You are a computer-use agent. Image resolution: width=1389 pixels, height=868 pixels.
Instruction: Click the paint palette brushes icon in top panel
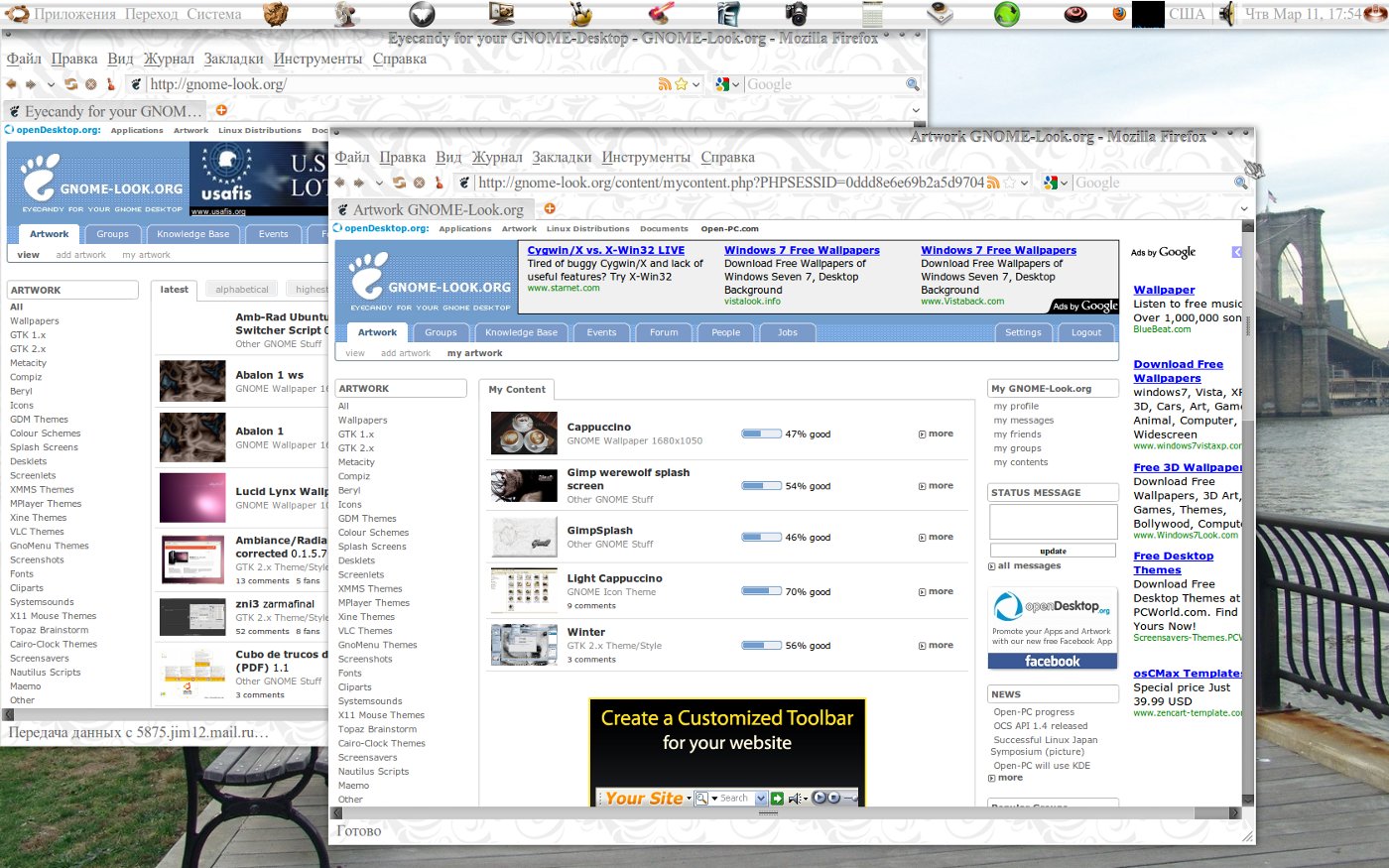(581, 14)
